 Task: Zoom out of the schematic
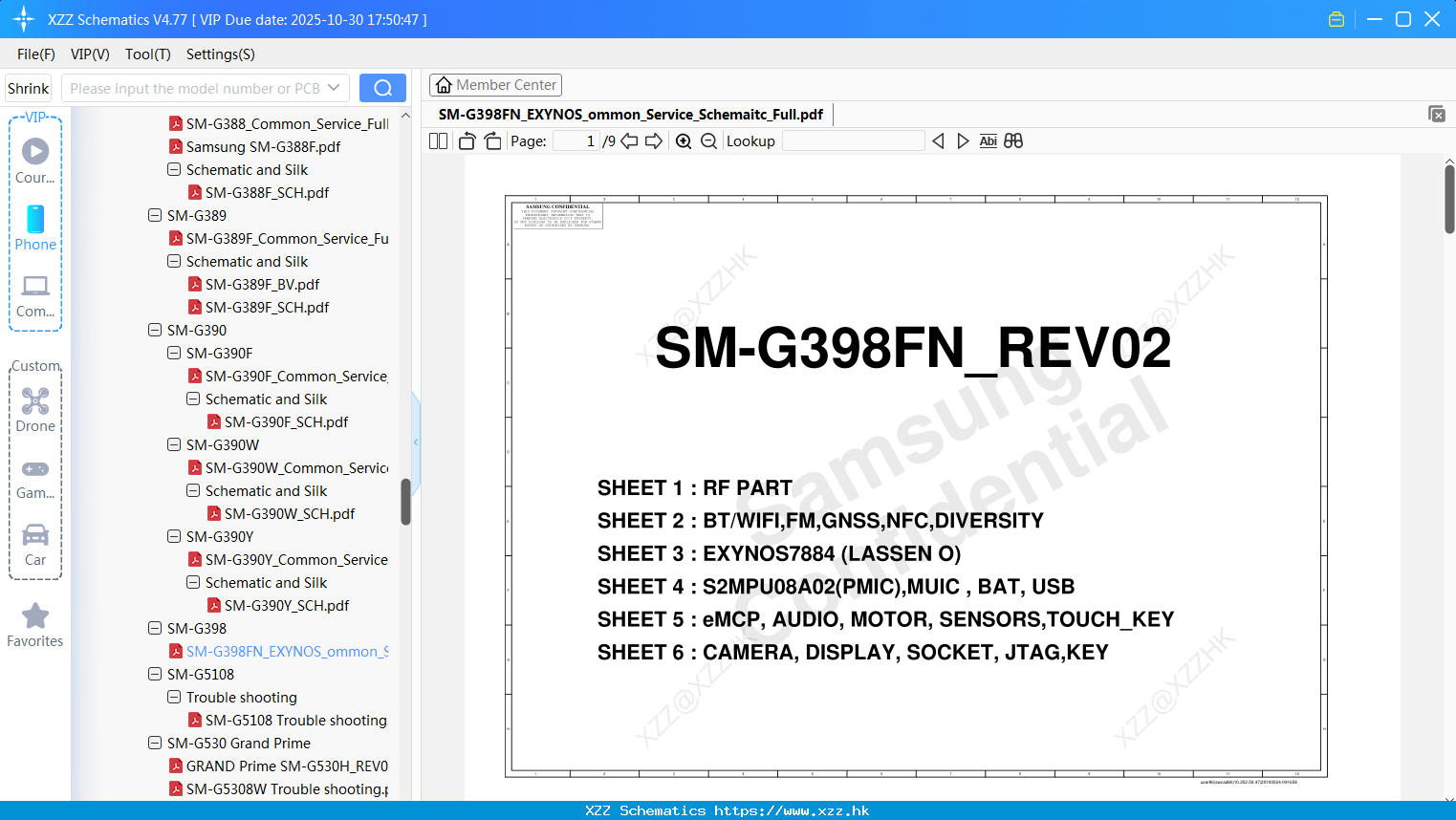(x=708, y=140)
